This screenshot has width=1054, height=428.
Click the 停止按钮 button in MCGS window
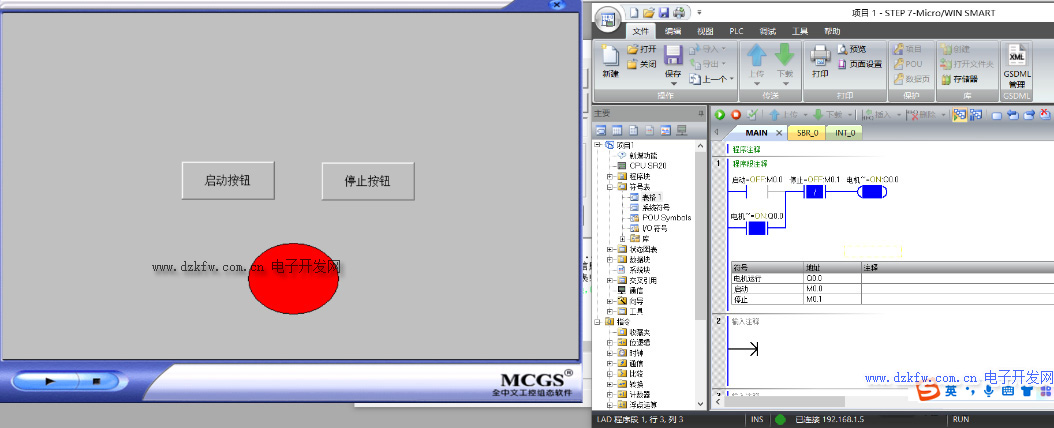coord(367,181)
